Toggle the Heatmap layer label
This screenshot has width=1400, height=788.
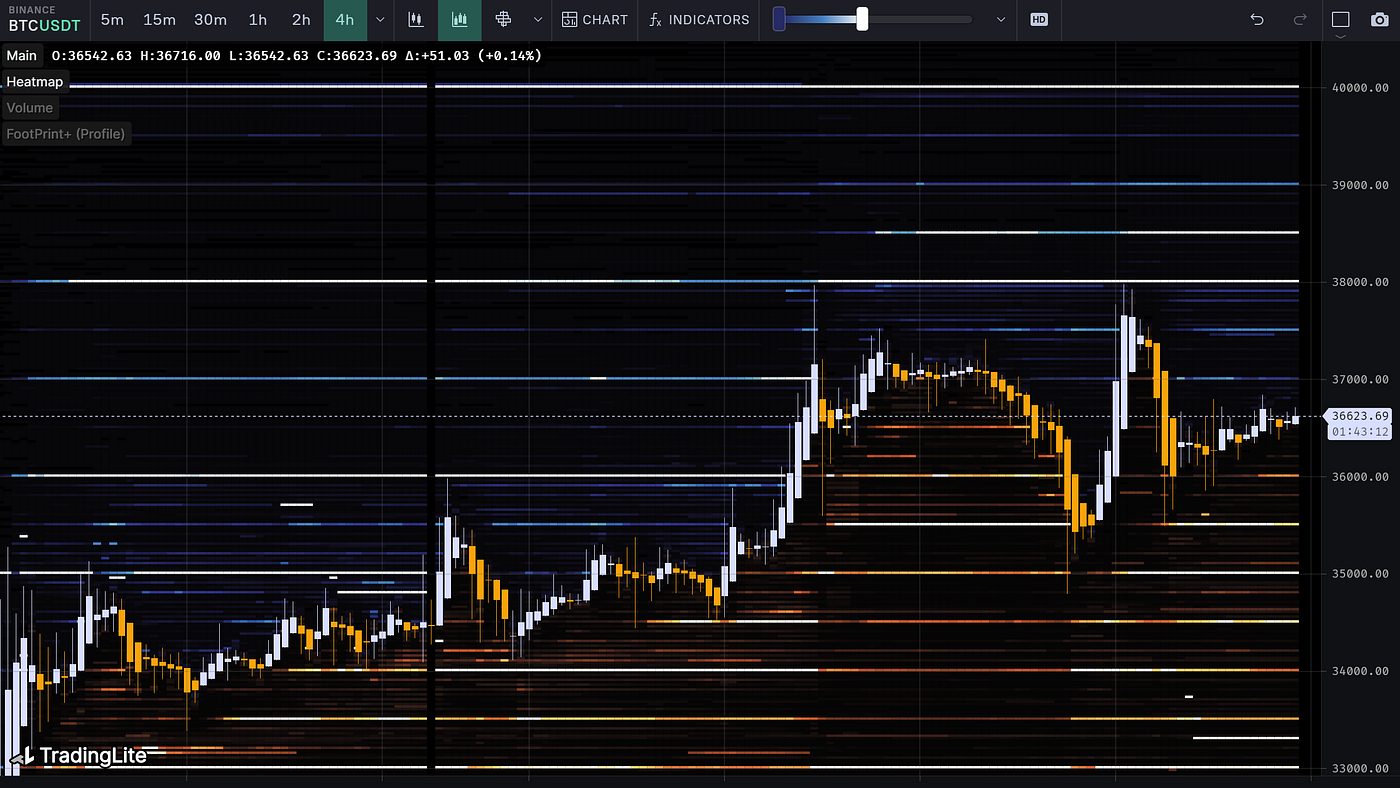pos(34,82)
